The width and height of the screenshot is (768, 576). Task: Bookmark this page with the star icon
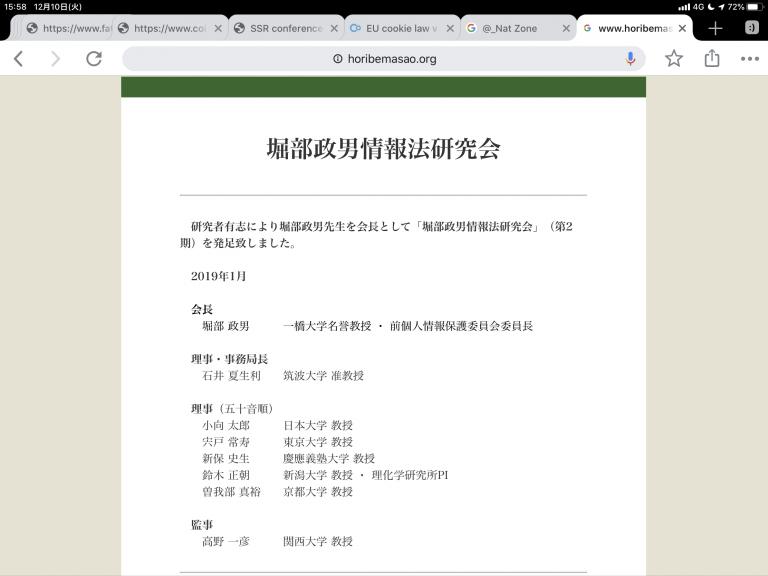(x=674, y=59)
